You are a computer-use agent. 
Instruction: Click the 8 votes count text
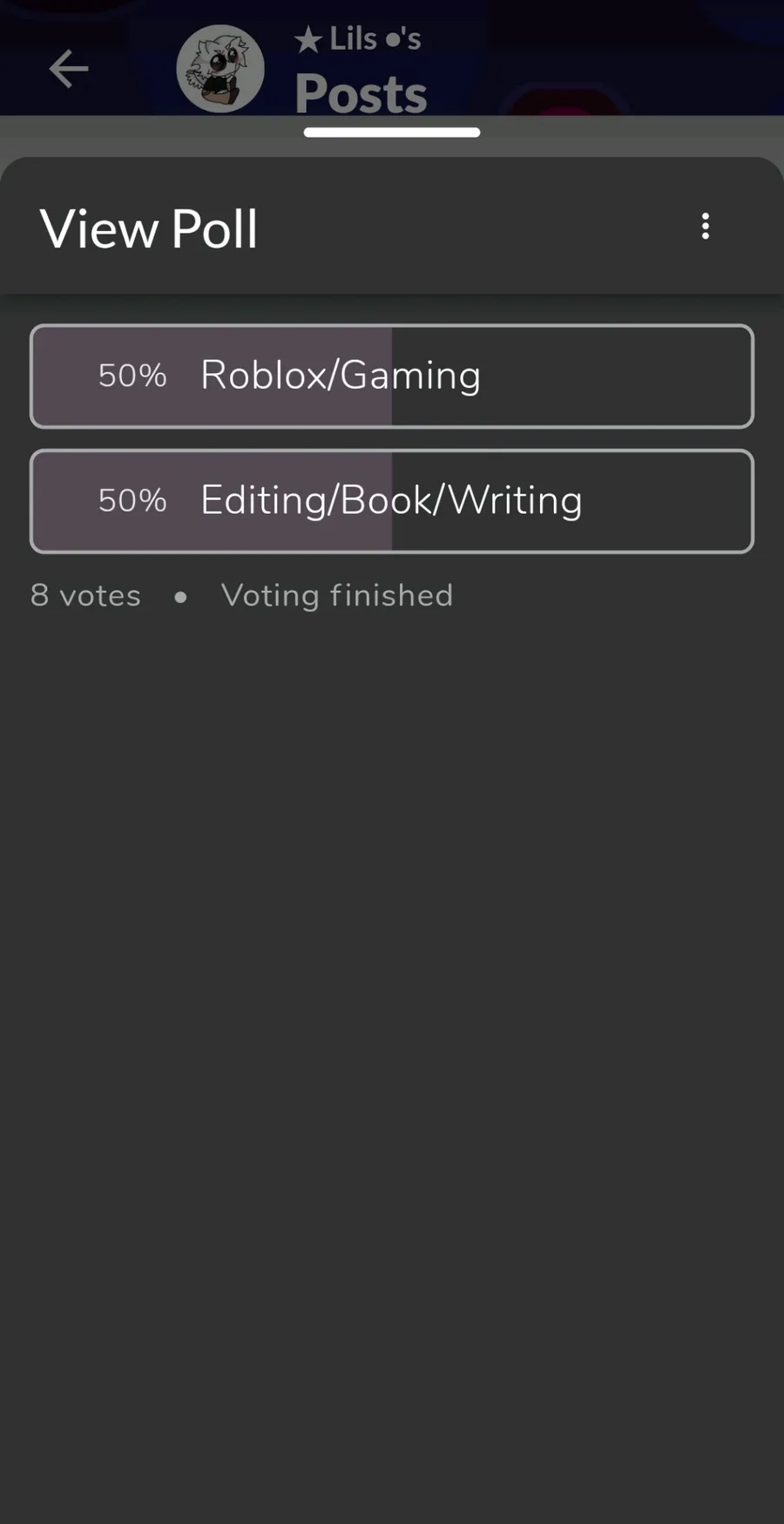tap(85, 596)
